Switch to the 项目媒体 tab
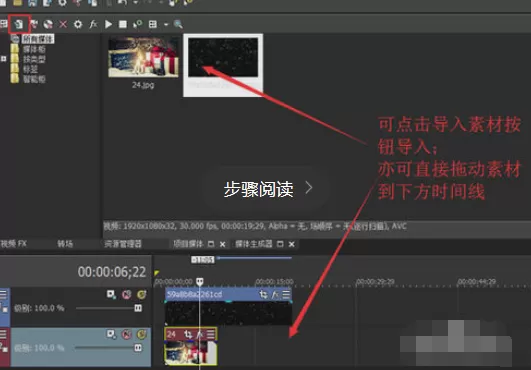Viewport: 531px width, 370px height. tap(188, 244)
